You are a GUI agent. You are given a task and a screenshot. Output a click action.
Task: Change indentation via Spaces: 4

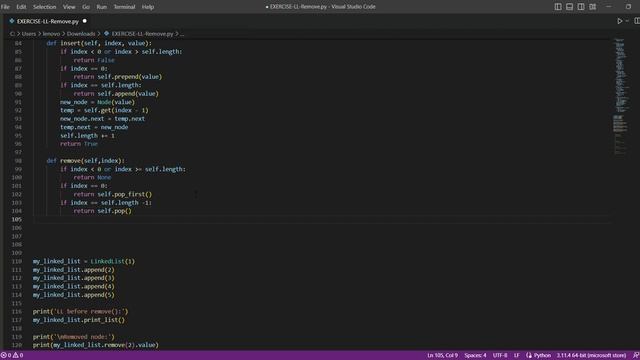pyautogui.click(x=475, y=355)
